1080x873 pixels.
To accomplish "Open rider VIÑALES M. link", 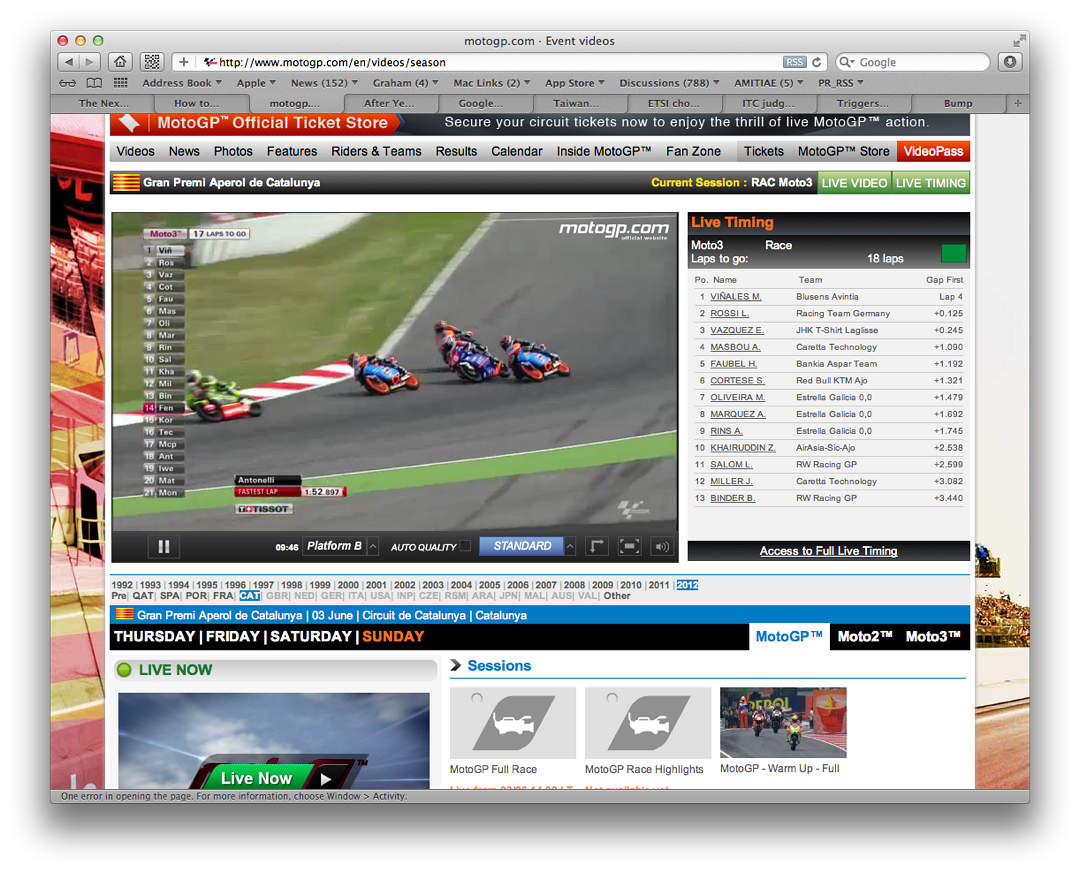I will (736, 297).
